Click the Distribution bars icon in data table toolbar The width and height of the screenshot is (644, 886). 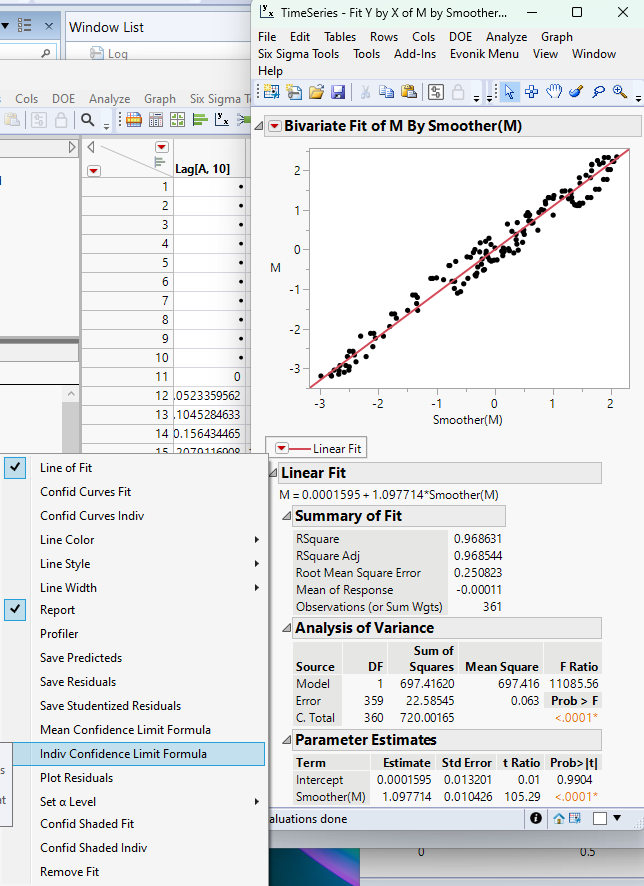(200, 120)
